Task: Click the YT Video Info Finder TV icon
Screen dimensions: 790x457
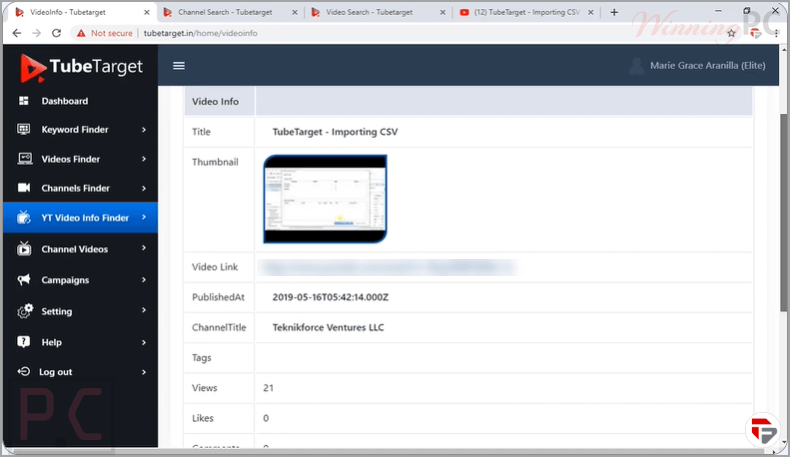Action: click(24, 217)
